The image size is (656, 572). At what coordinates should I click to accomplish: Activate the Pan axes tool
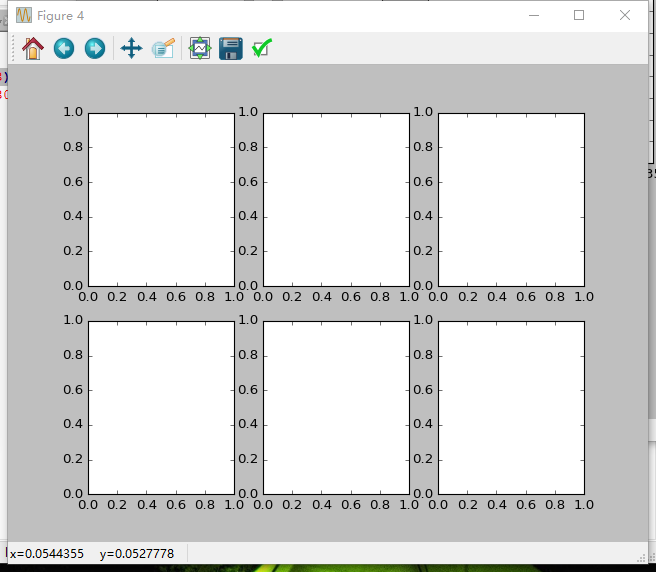[x=131, y=49]
